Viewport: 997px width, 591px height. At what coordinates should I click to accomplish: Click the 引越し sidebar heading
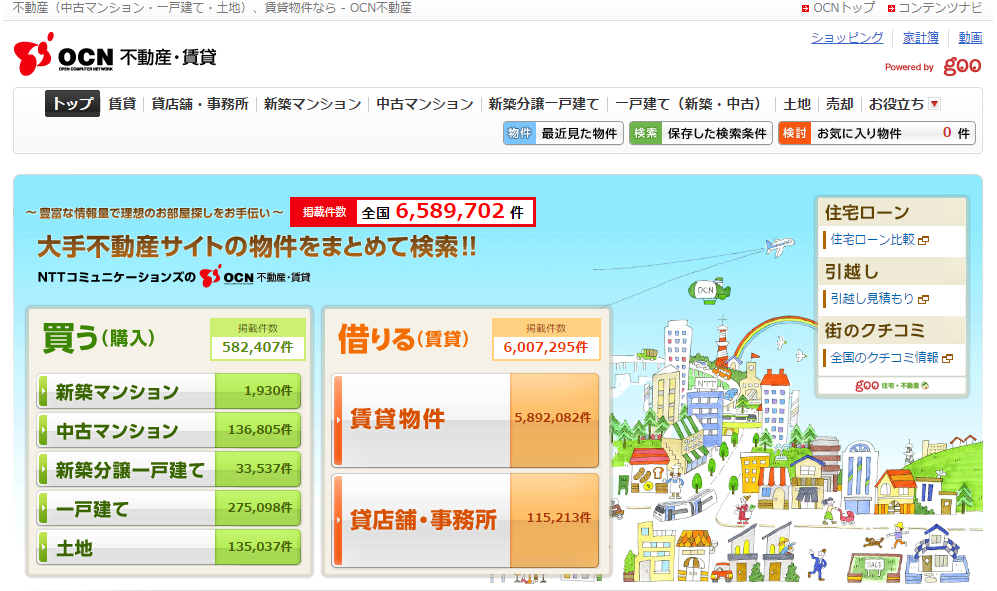[x=851, y=272]
